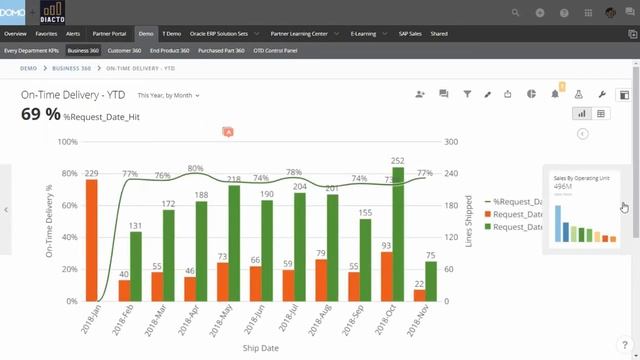Image resolution: width=640 pixels, height=360 pixels.
Task: Open the Favorites tab
Action: (46, 34)
